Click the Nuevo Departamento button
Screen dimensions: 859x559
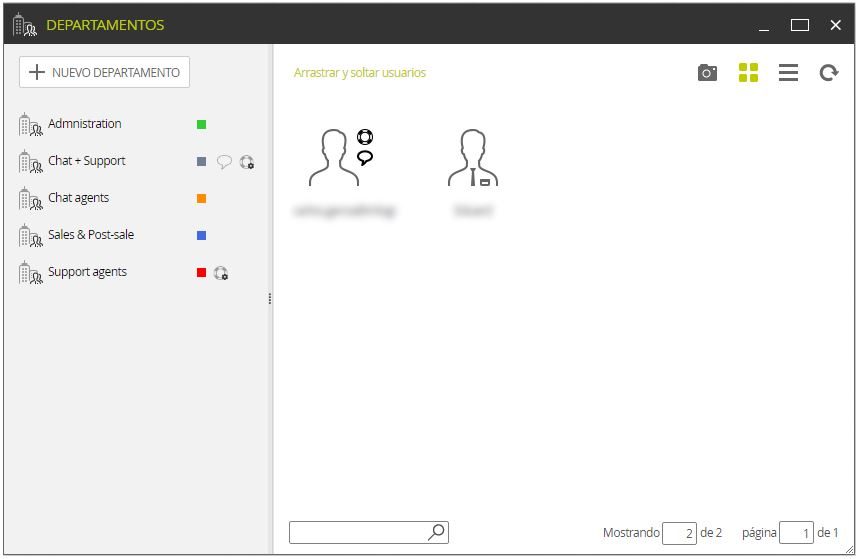click(104, 72)
